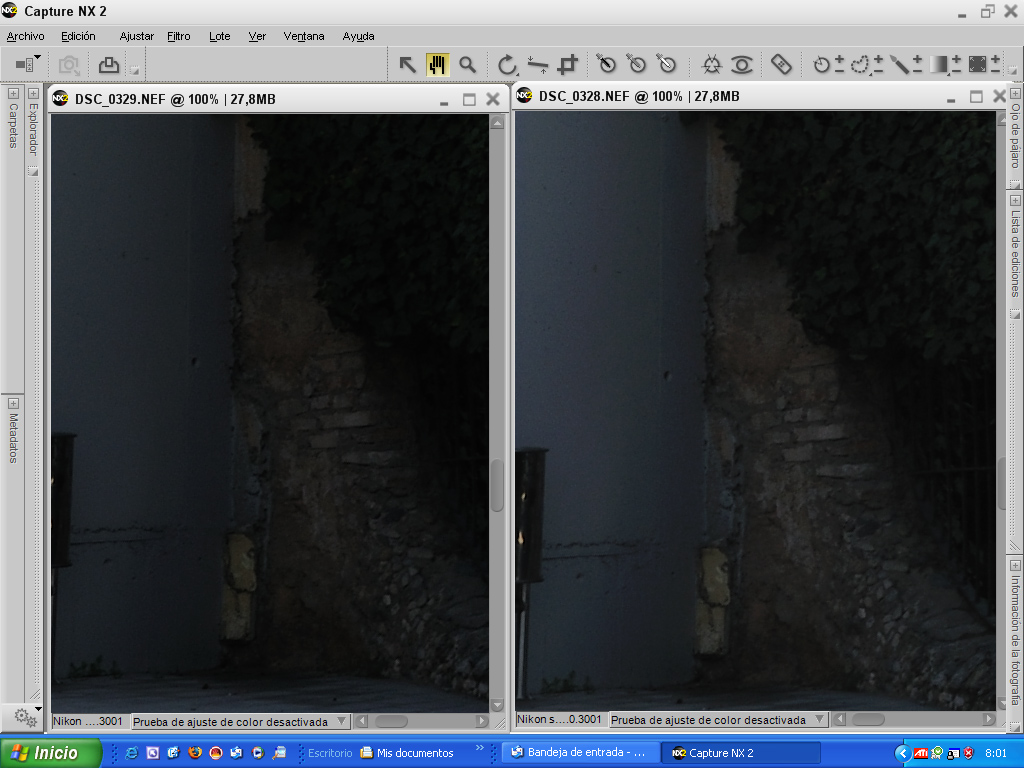Open soft proof dropdown in DSC_0328 window
Viewport: 1024px width, 768px height.
click(818, 720)
